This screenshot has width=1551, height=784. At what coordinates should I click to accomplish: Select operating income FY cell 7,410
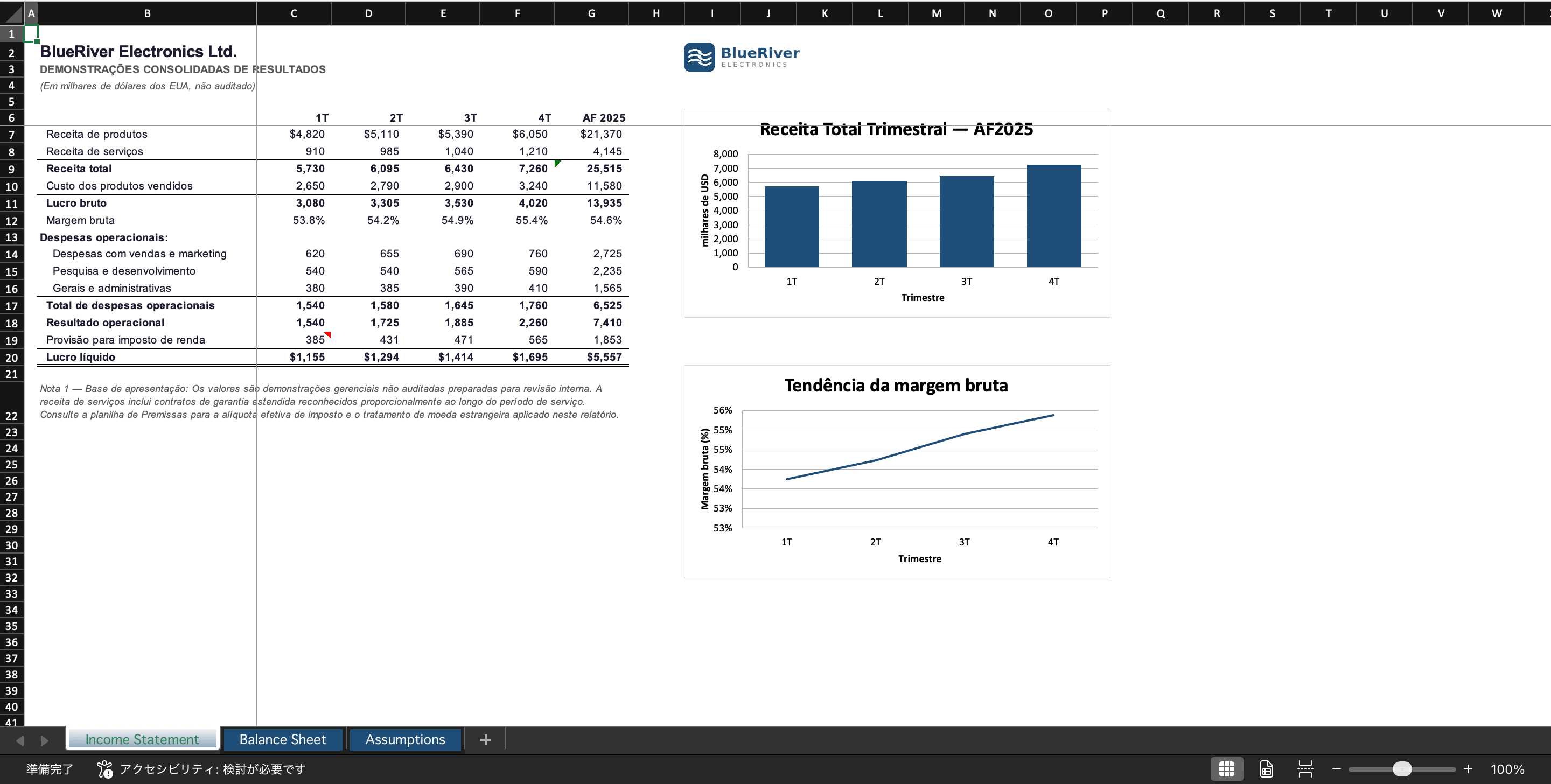coord(591,323)
